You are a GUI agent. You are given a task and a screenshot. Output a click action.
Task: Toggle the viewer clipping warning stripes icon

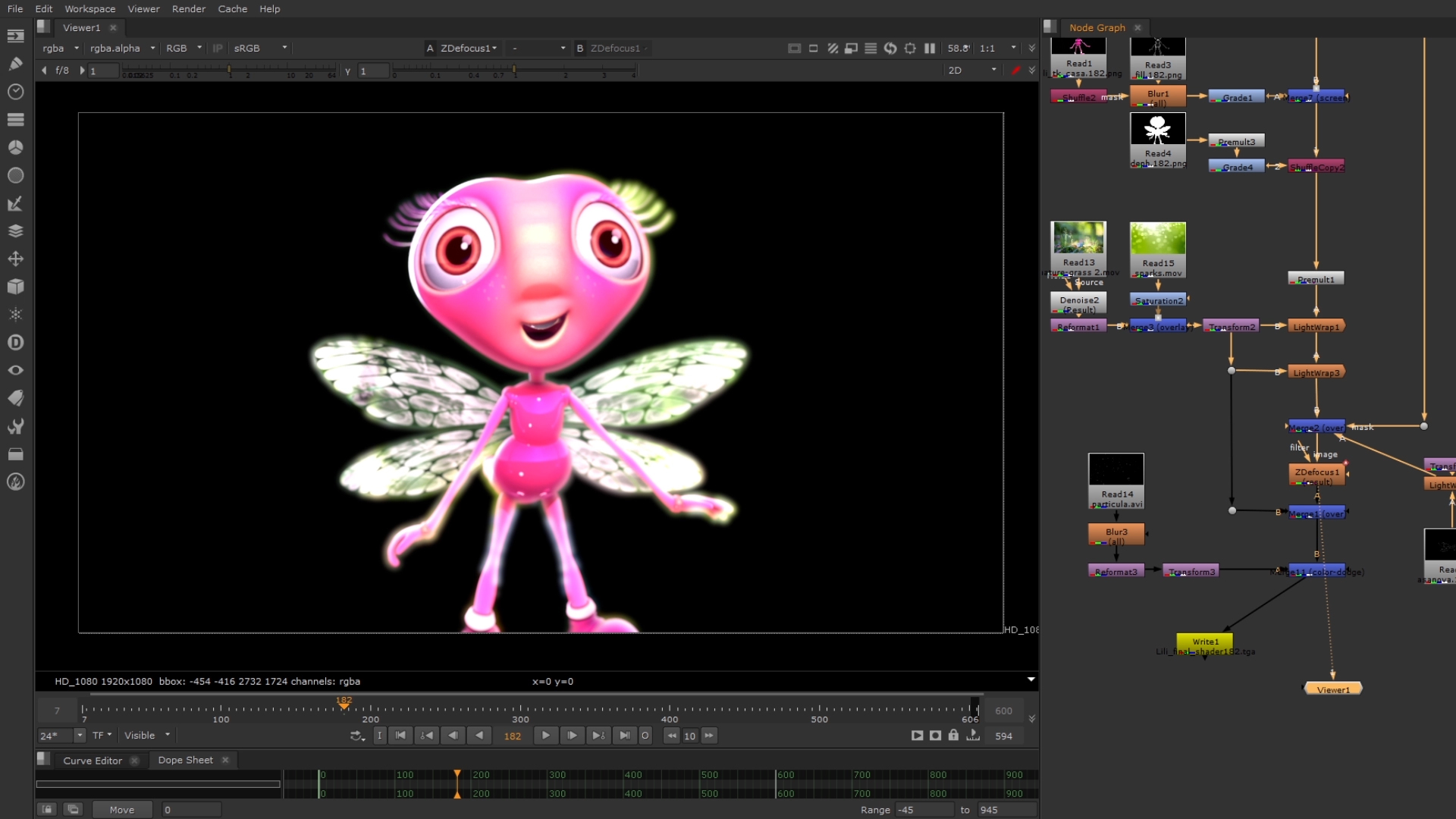click(x=833, y=48)
